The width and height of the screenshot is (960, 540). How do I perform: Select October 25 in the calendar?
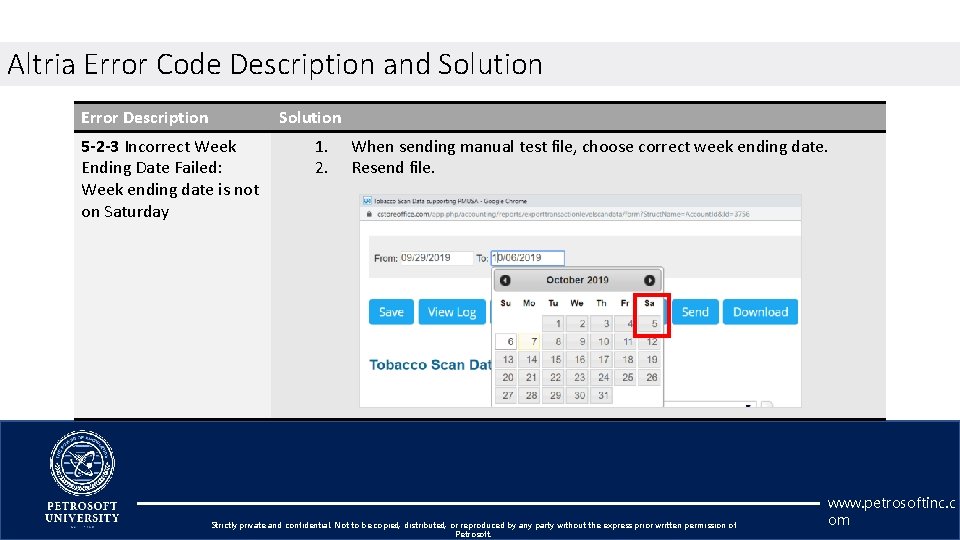(626, 377)
